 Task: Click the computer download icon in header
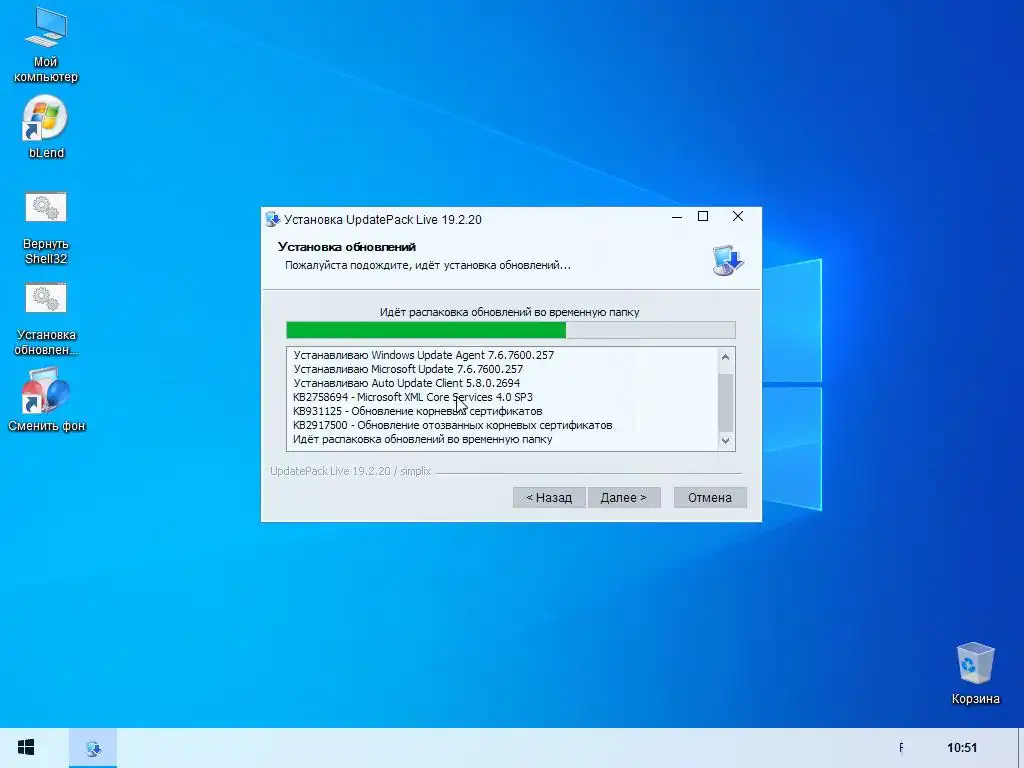(x=728, y=260)
